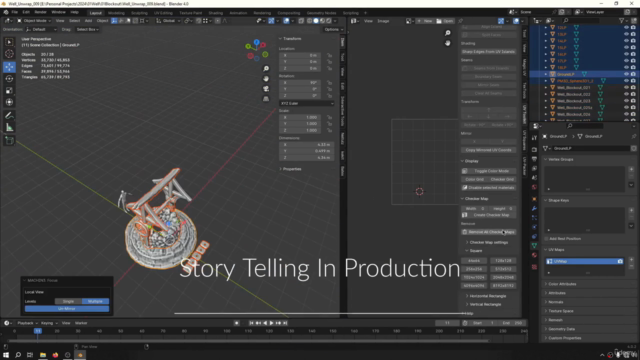Viewport: 640px width, 360px height.
Task: Click Create Checker Map button
Action: pos(489,215)
